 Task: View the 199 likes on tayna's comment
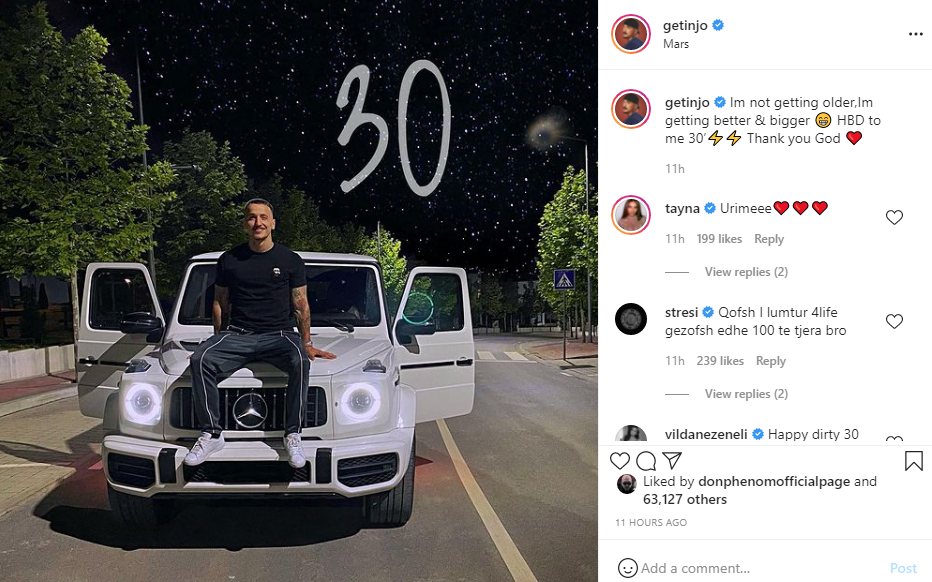(x=719, y=239)
